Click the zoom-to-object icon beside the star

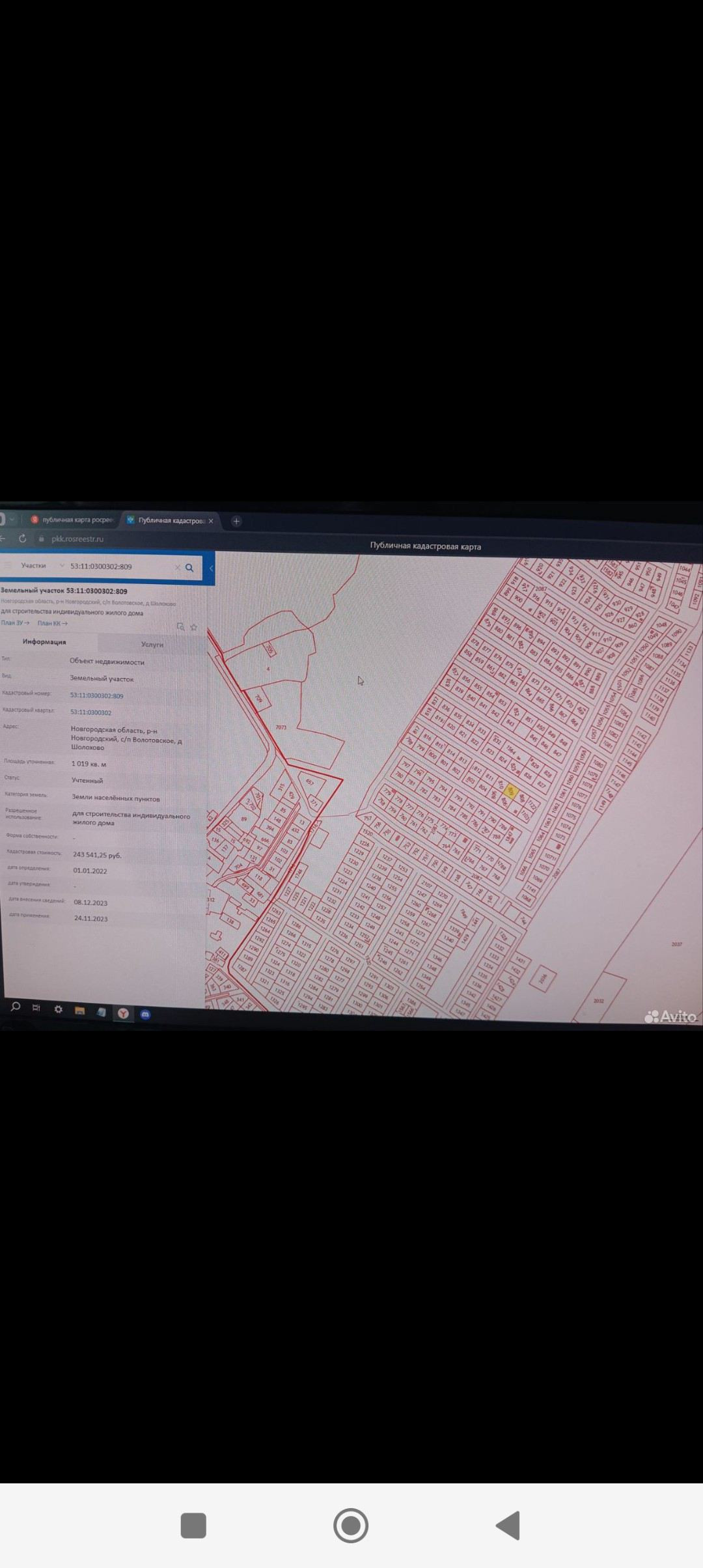pos(180,626)
